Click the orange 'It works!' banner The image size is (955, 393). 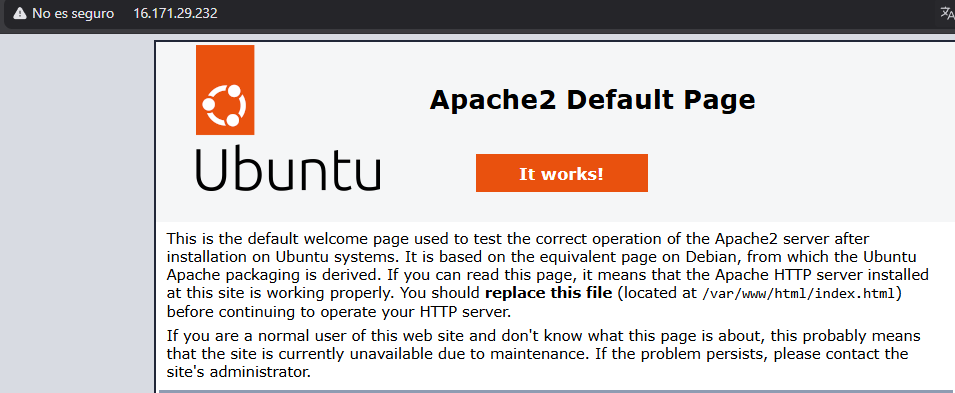point(562,173)
